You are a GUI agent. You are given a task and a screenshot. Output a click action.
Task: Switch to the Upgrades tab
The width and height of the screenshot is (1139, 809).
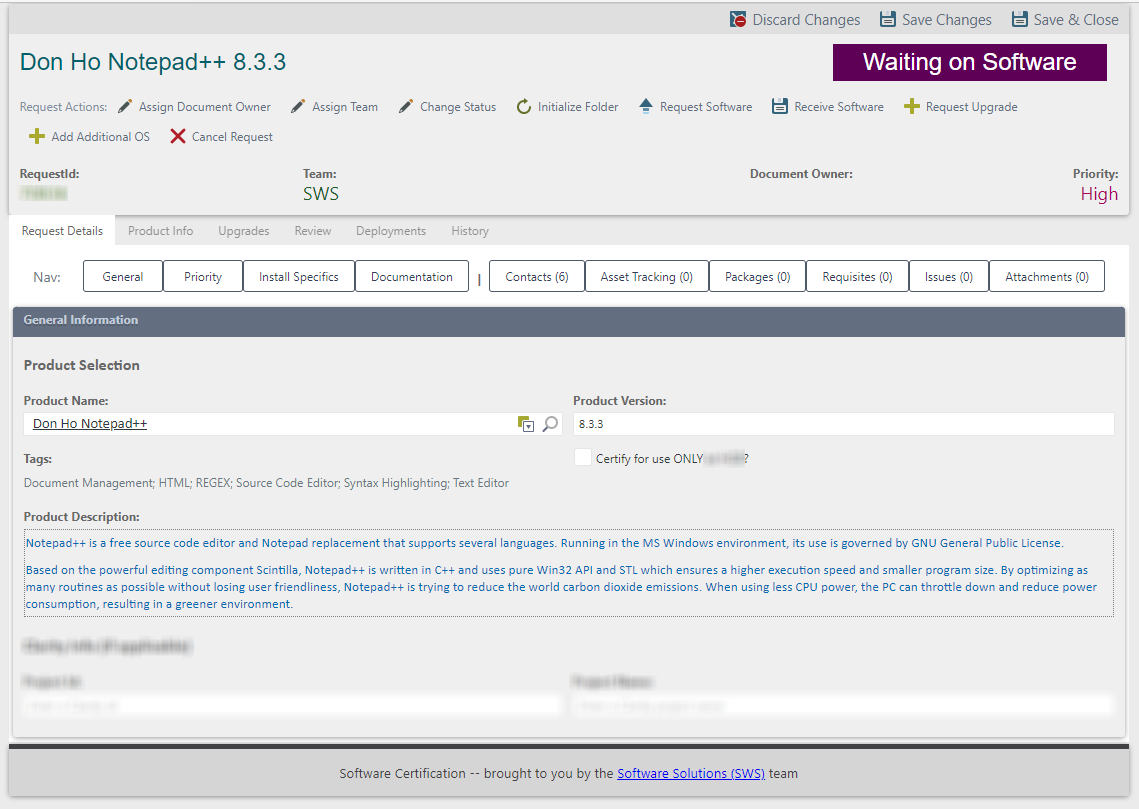pos(244,231)
